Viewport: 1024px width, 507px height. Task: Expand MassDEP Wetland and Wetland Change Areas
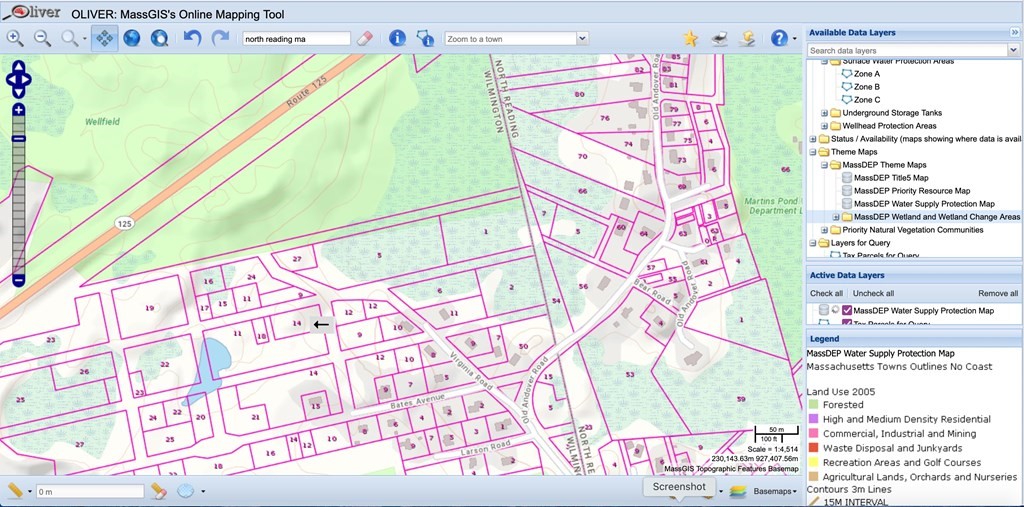[x=836, y=217]
